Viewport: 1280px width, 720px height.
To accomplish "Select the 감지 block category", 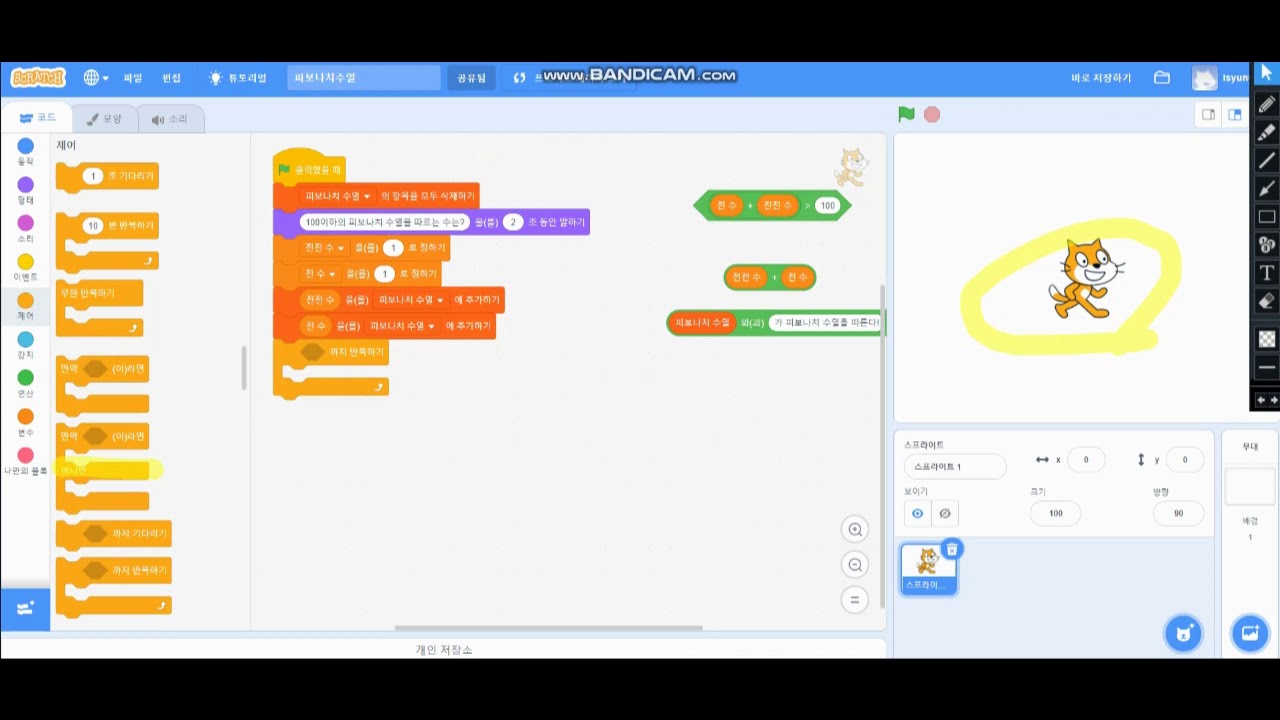I will (25, 346).
